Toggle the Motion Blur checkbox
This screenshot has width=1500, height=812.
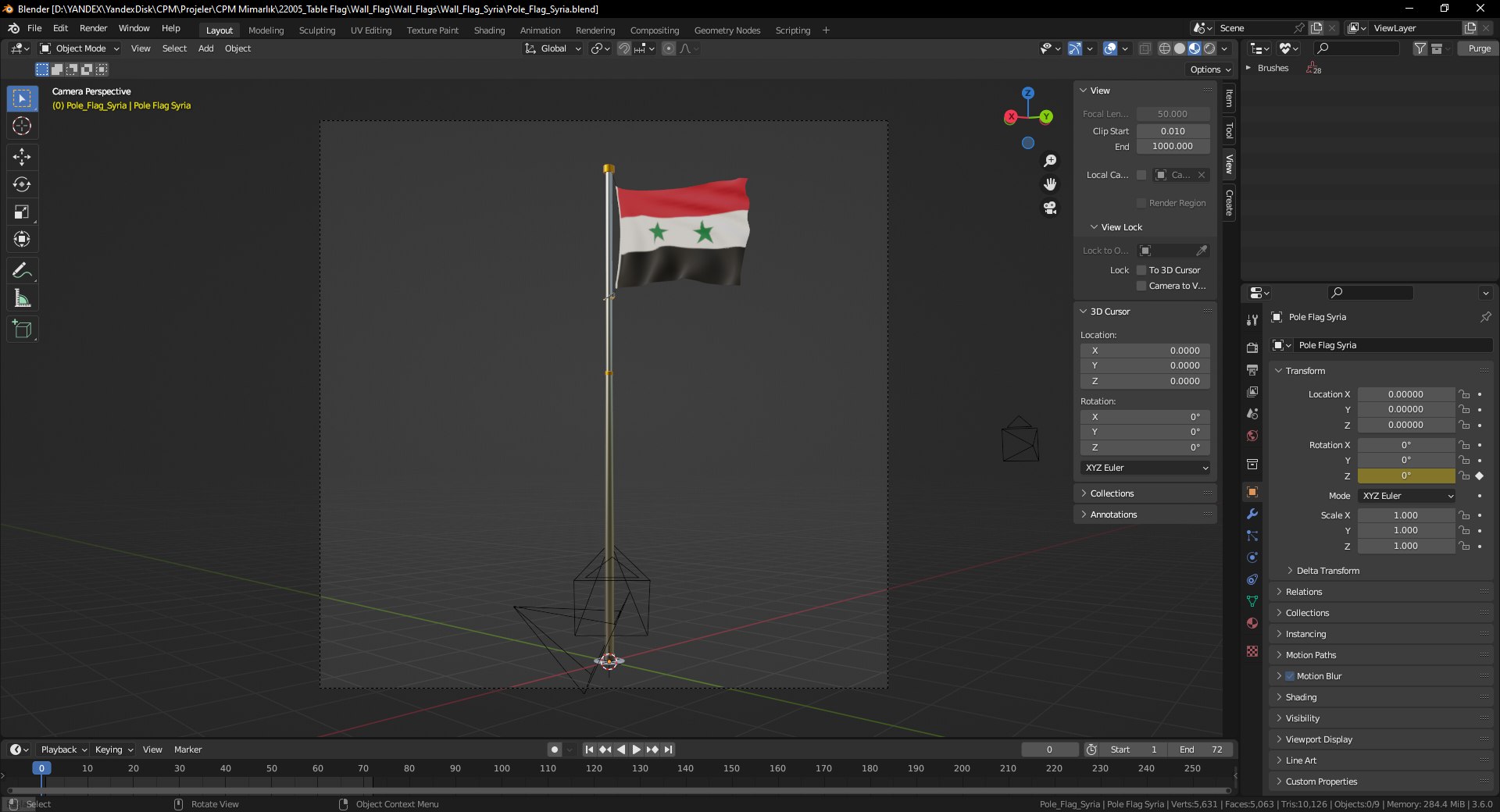(x=1290, y=676)
